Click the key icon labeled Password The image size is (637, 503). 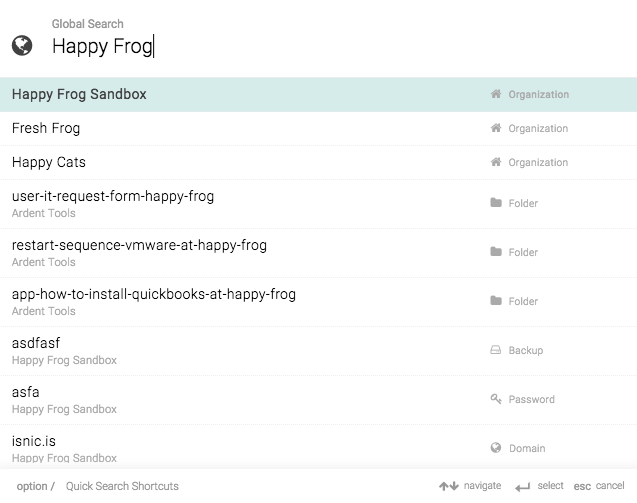click(x=496, y=399)
